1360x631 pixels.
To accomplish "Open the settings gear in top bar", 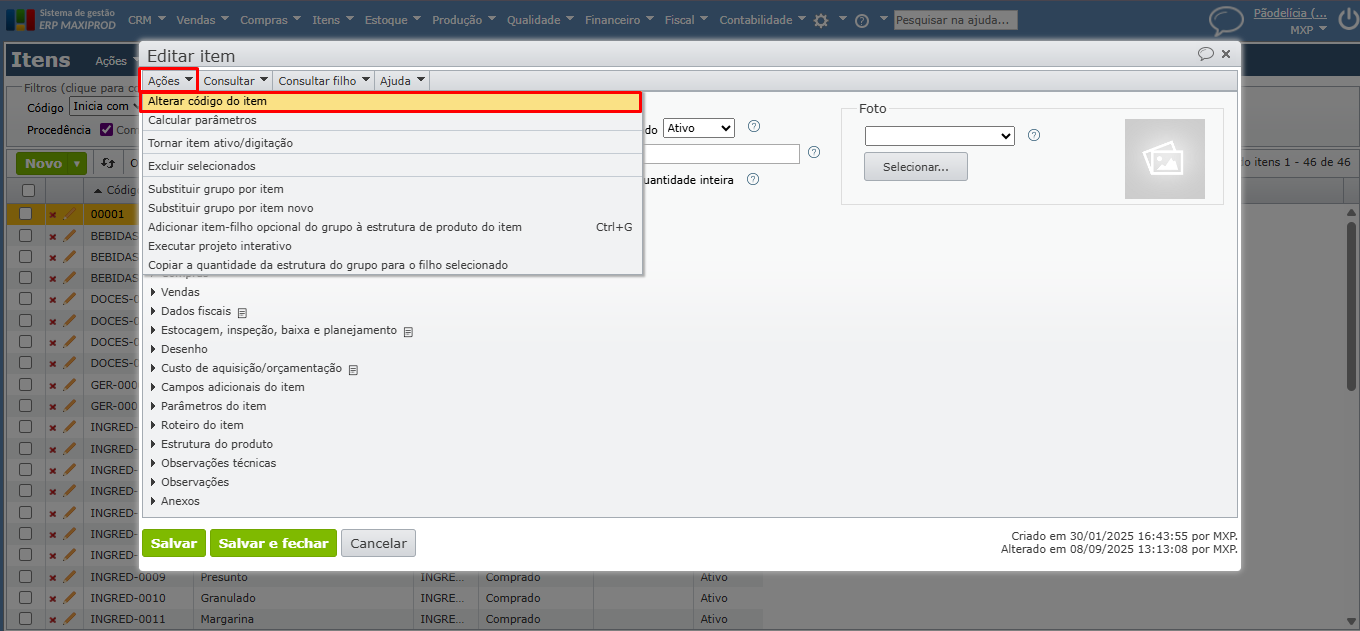I will coord(821,20).
